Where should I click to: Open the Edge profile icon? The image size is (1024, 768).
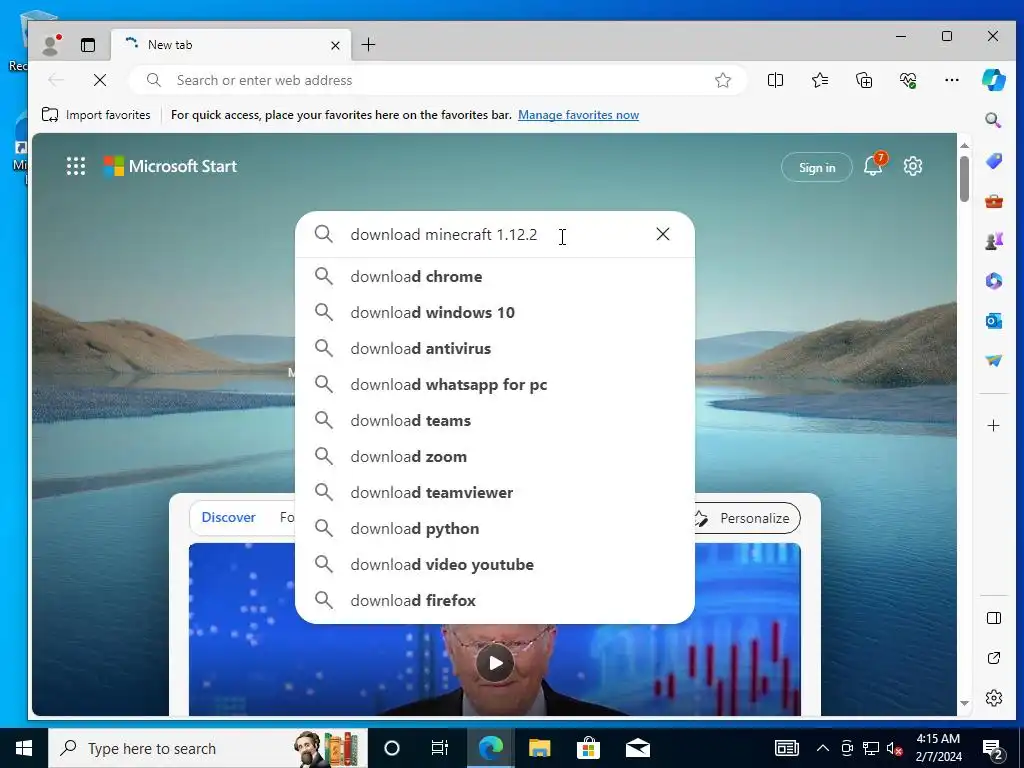click(50, 44)
